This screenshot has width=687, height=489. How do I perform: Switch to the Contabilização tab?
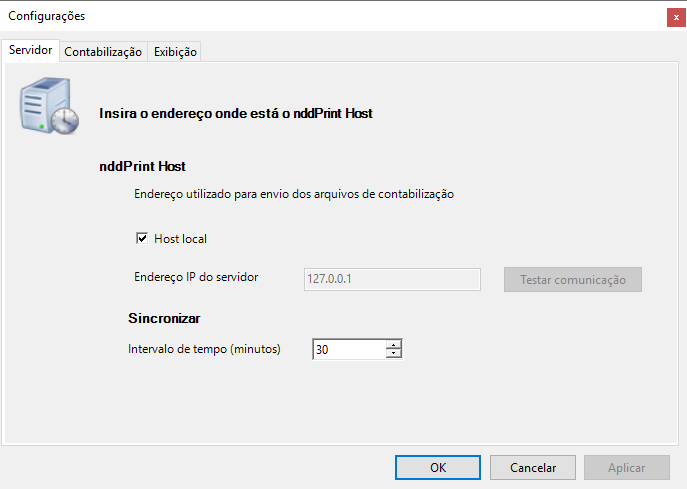click(x=103, y=52)
